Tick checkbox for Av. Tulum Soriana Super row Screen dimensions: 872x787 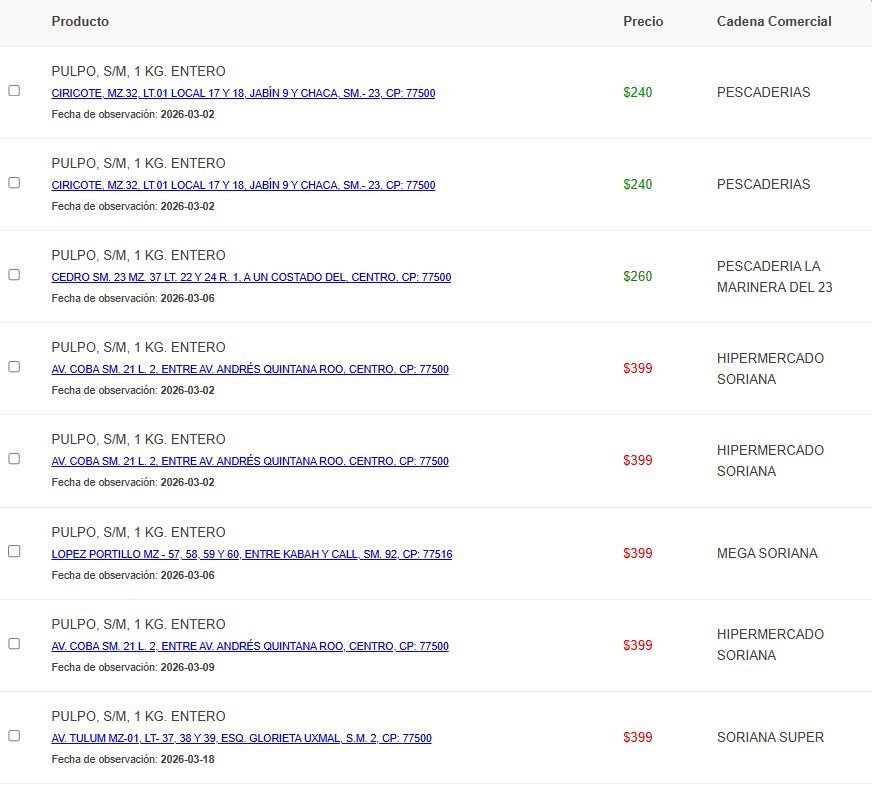click(14, 735)
